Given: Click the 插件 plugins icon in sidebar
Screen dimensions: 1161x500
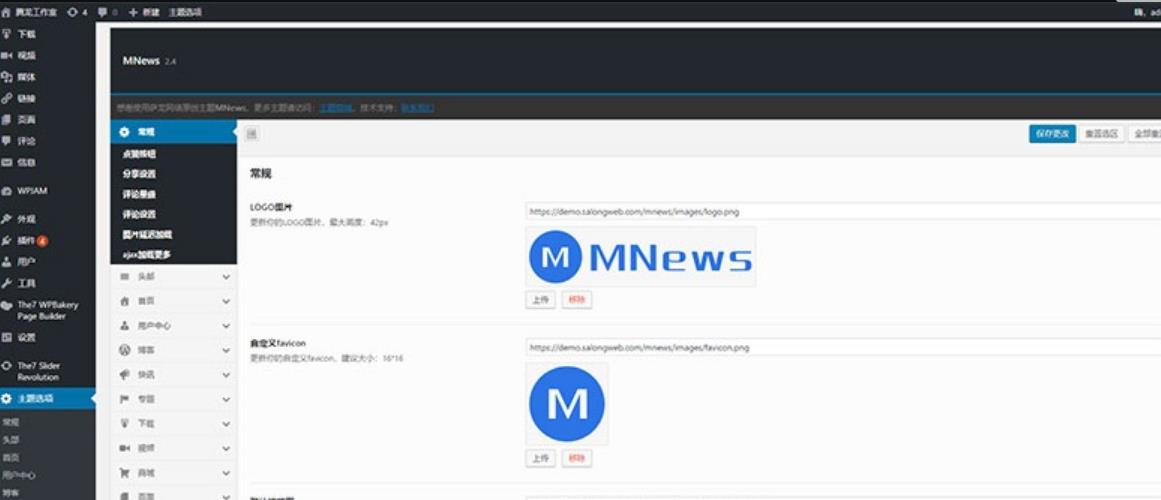Looking at the screenshot, I should [x=7, y=241].
